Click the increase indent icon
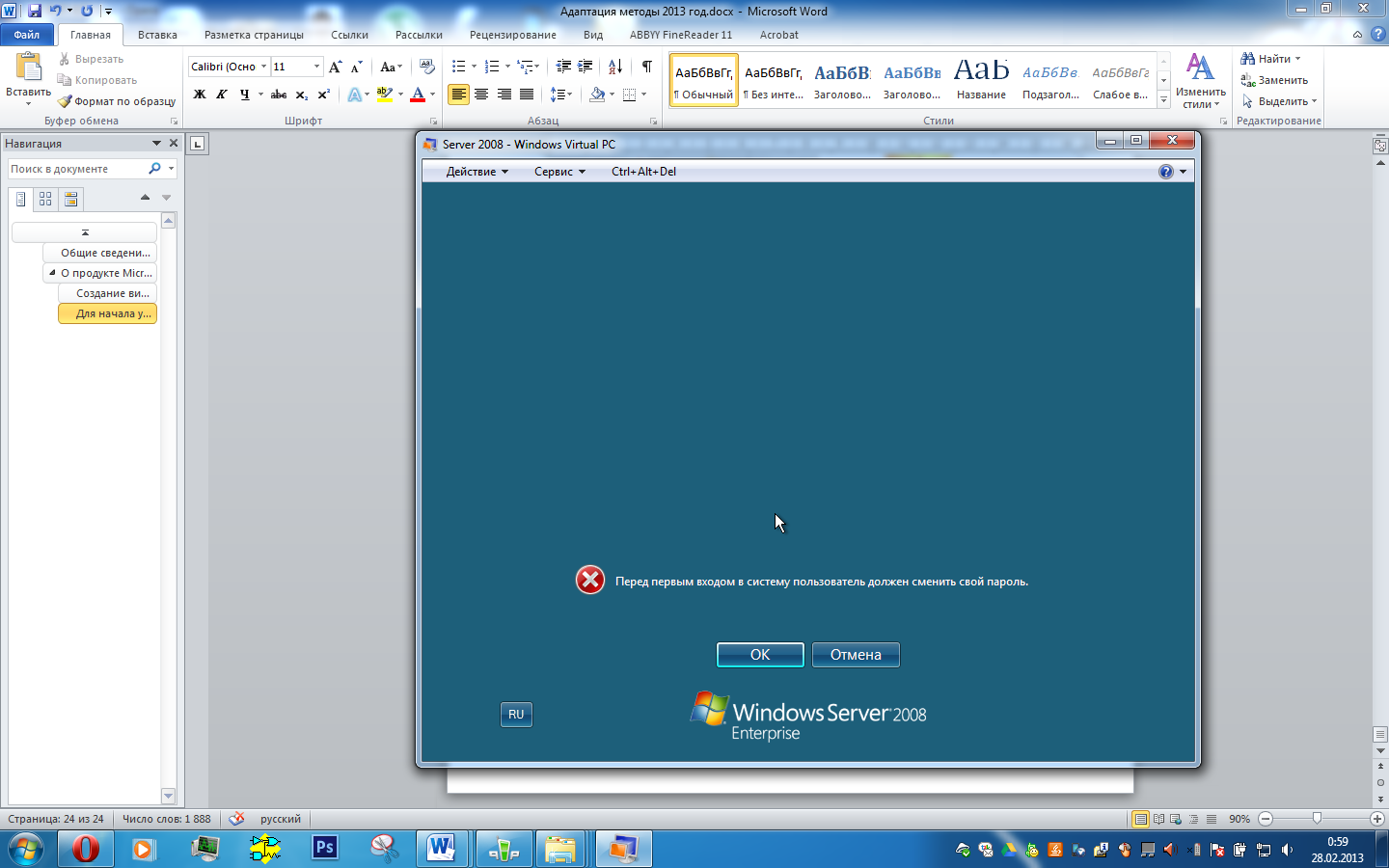The image size is (1389, 868). coord(586,67)
